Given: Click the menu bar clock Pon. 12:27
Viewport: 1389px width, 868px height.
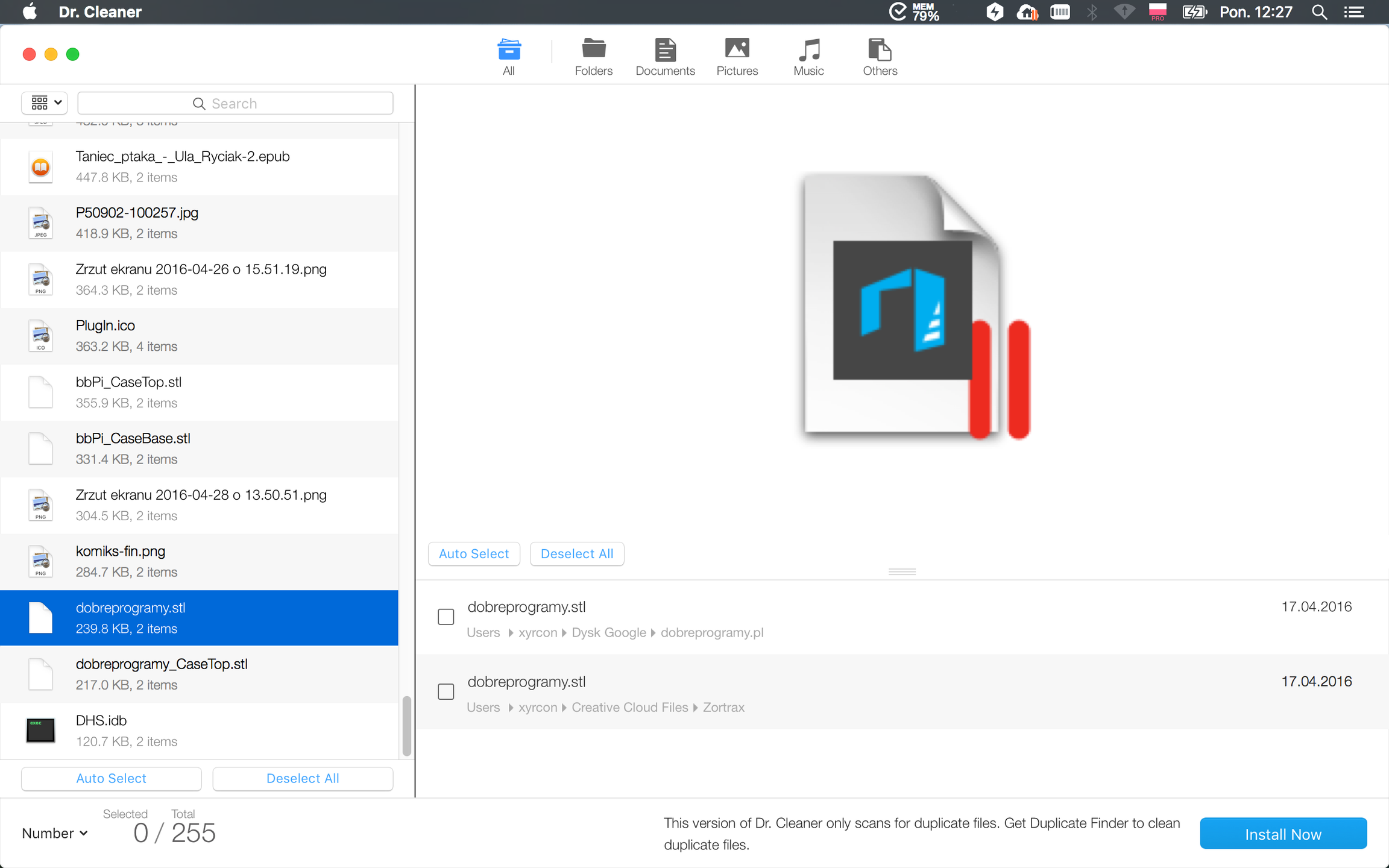Looking at the screenshot, I should coord(1256,12).
